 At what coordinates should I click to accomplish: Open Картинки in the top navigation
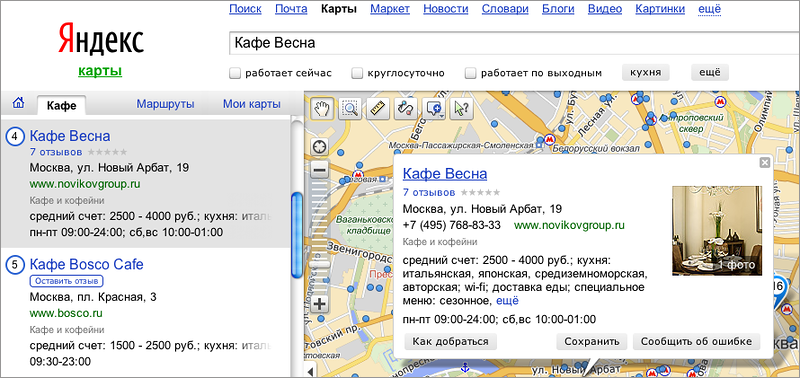[660, 9]
